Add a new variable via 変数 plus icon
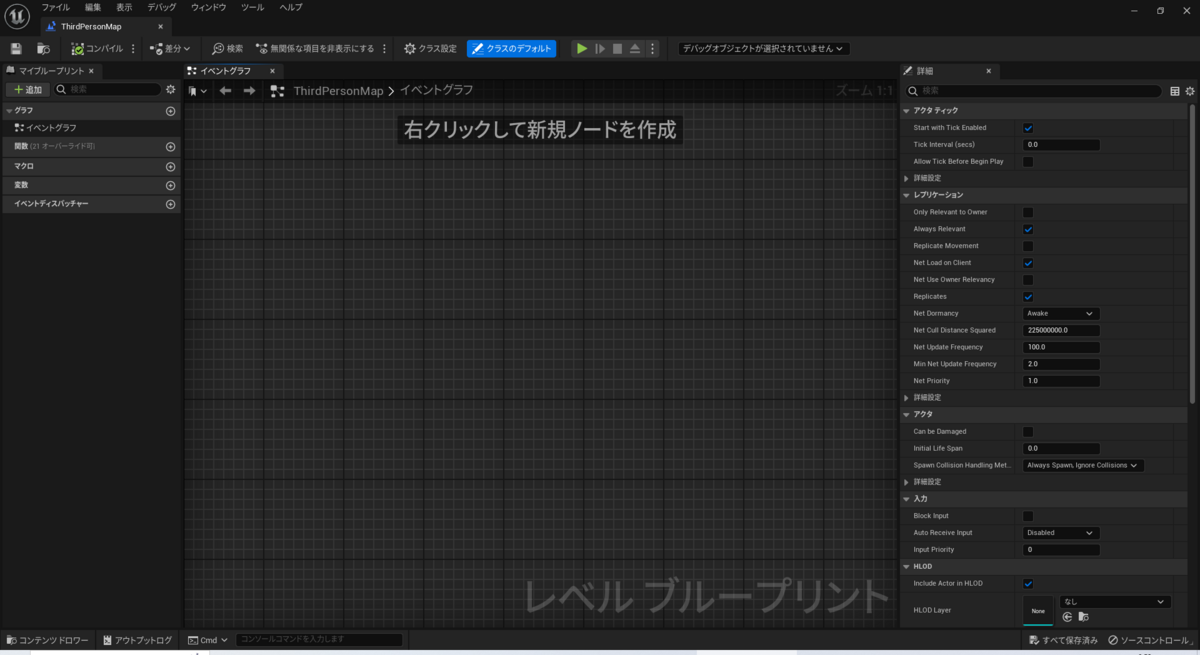The height and width of the screenshot is (655, 1200). [171, 186]
